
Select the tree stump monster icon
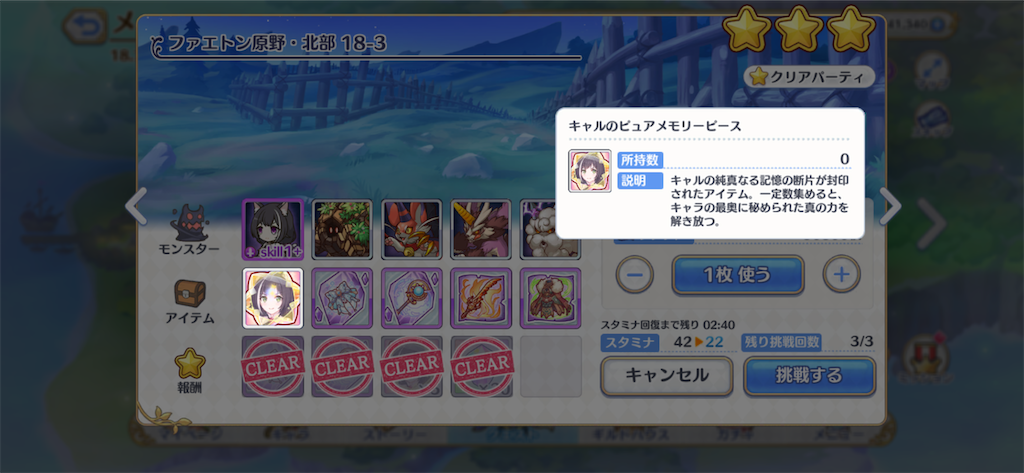tap(342, 229)
